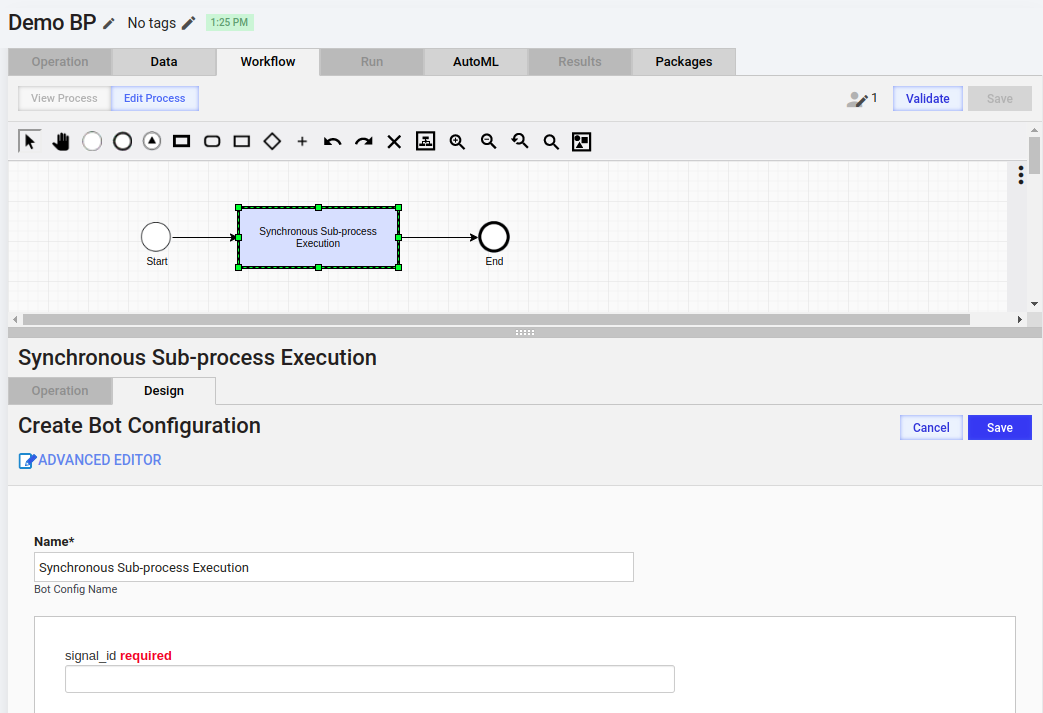Switch to Edit Process mode
Image resolution: width=1043 pixels, height=713 pixels.
click(155, 98)
